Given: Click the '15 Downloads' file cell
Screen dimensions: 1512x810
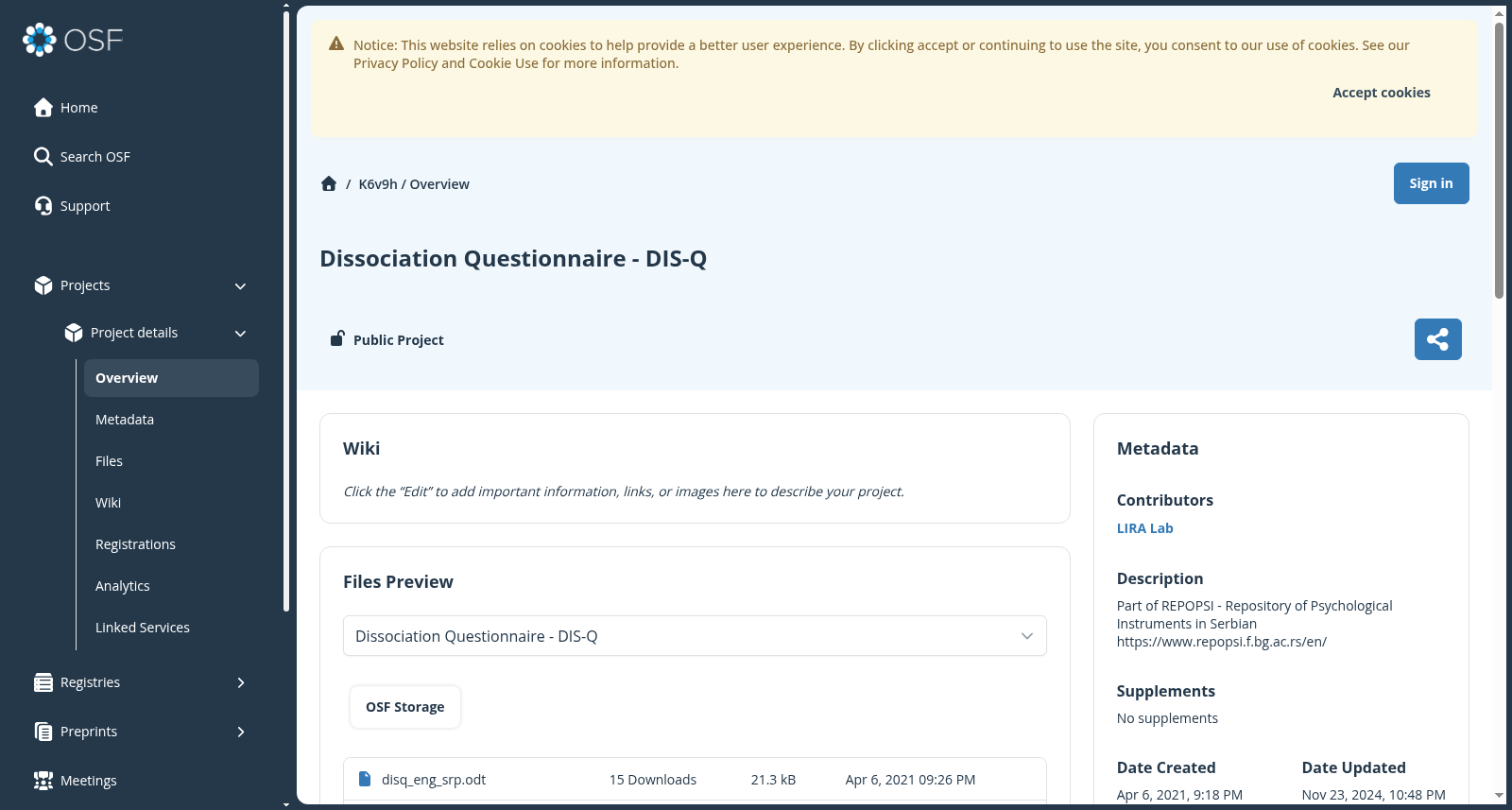Looking at the screenshot, I should (653, 780).
